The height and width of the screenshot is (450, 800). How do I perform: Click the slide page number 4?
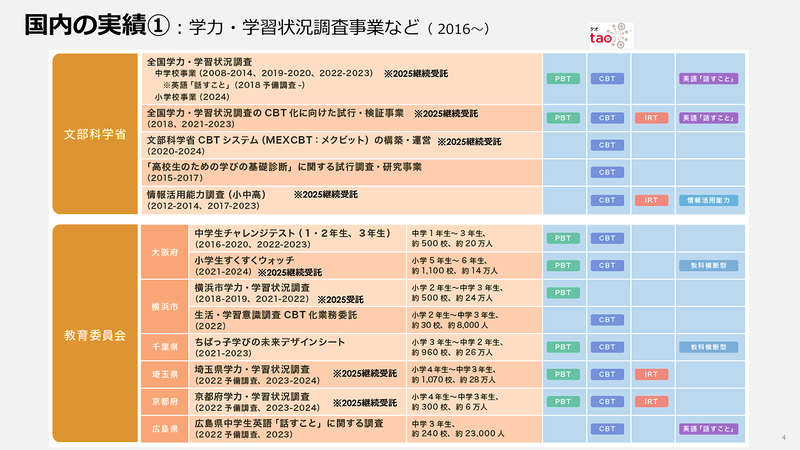[784, 437]
